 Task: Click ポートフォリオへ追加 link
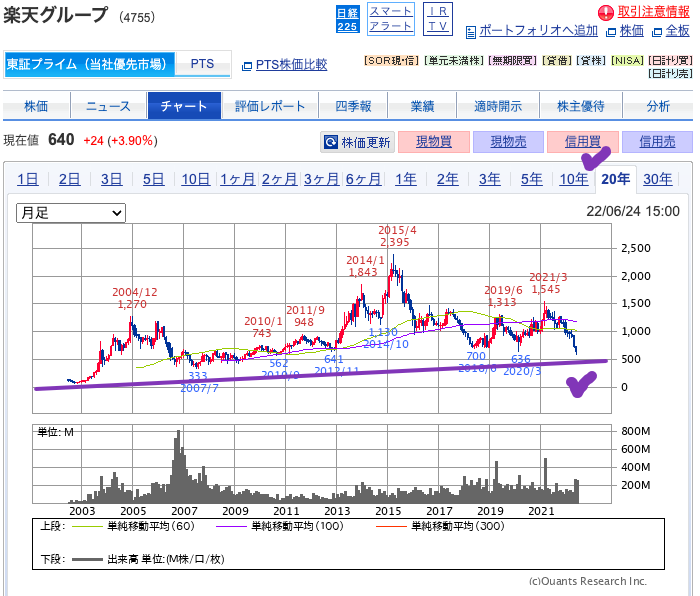[538, 31]
